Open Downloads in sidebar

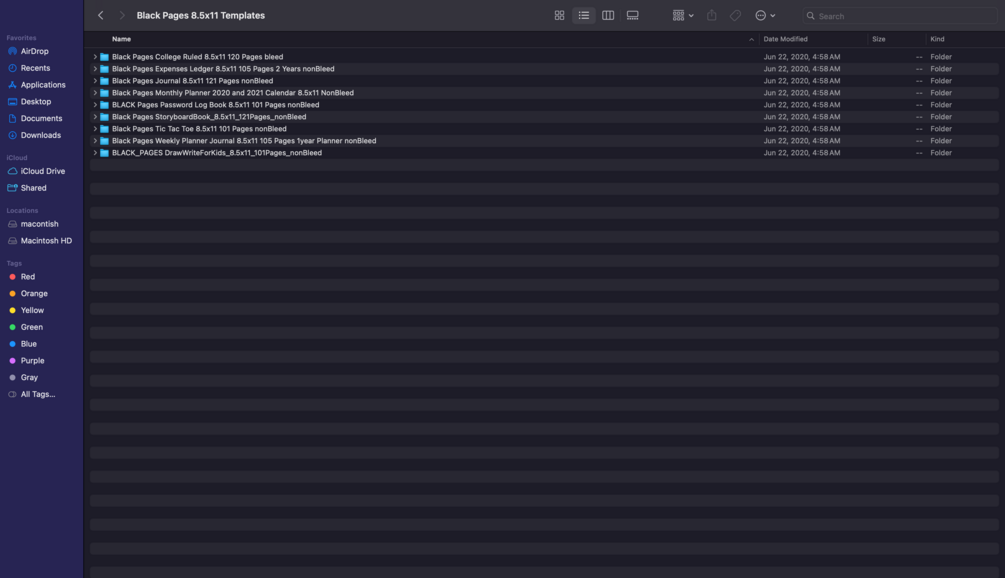42,135
